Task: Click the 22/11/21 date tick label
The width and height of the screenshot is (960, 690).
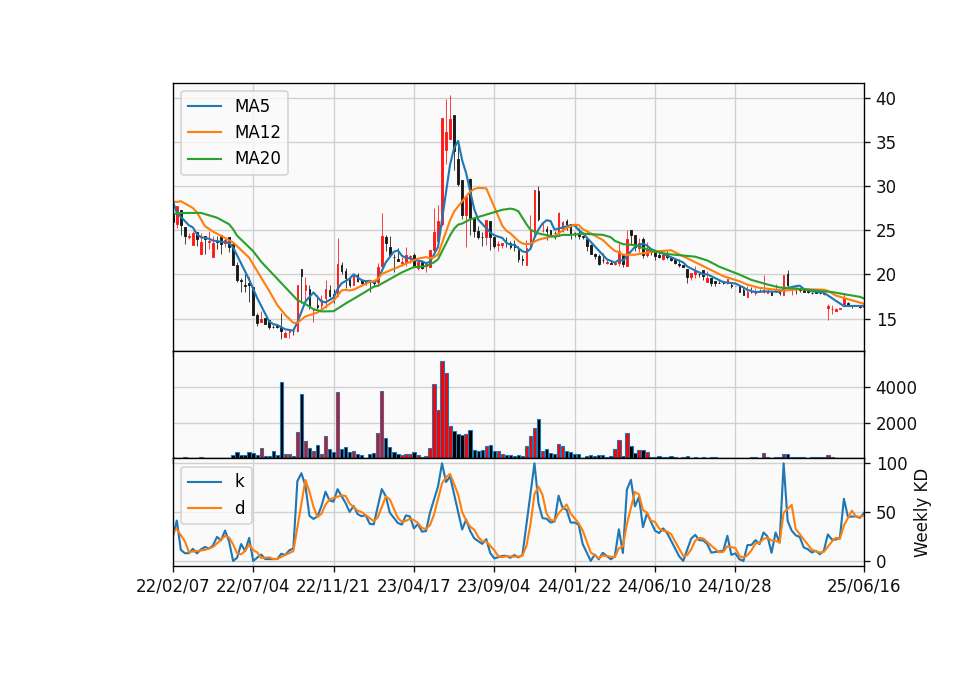Action: tap(333, 587)
